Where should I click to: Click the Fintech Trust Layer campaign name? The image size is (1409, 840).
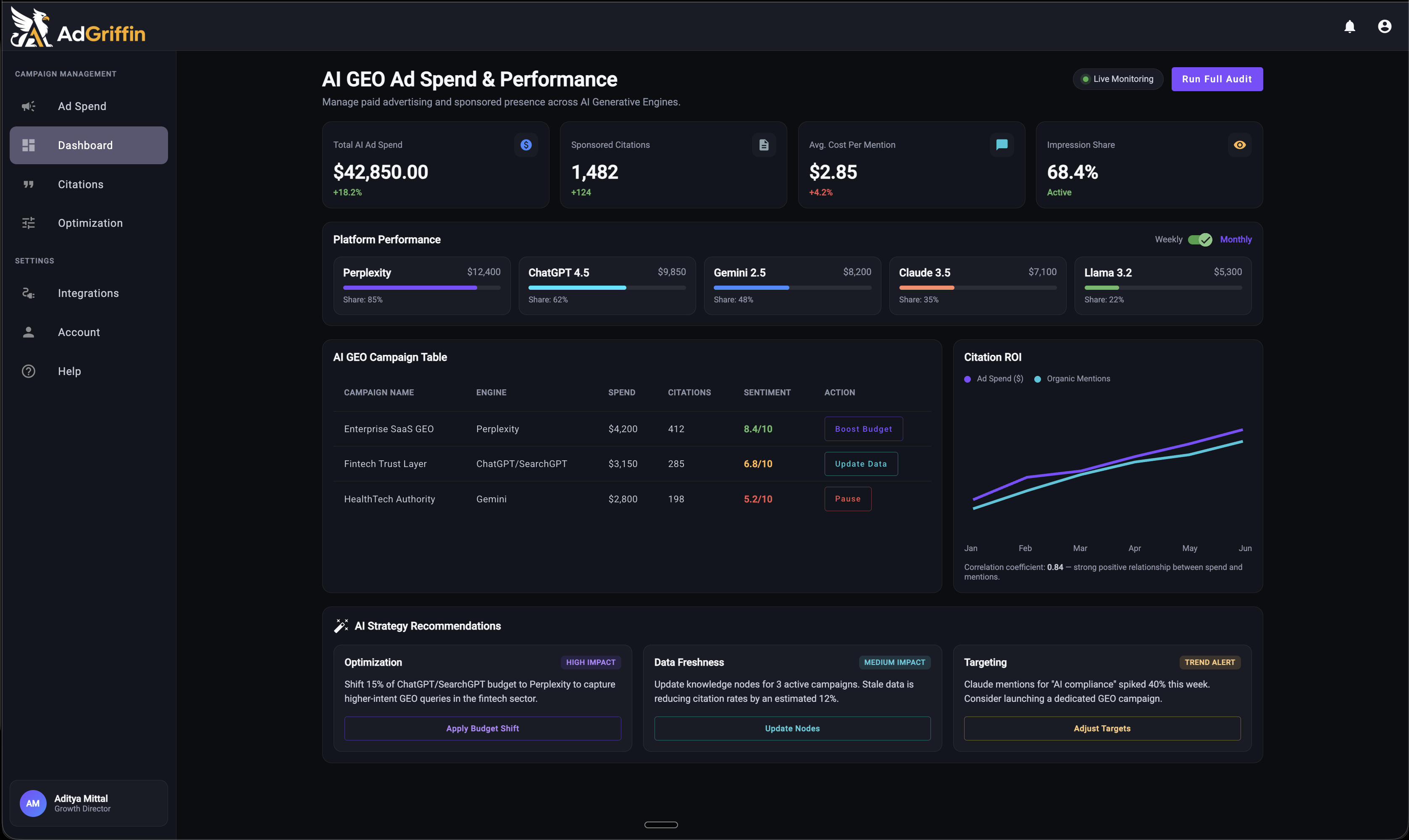point(385,464)
